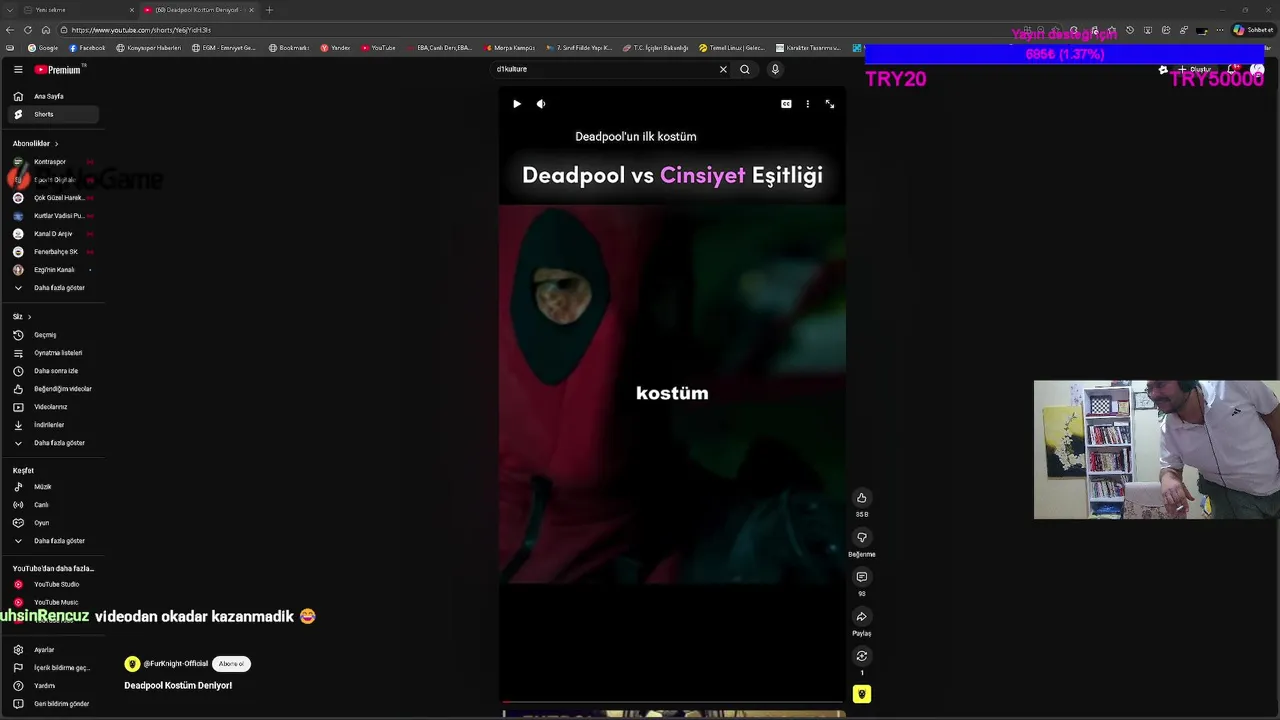Click the YouTube search input field
The image size is (1280, 720).
[x=603, y=69]
